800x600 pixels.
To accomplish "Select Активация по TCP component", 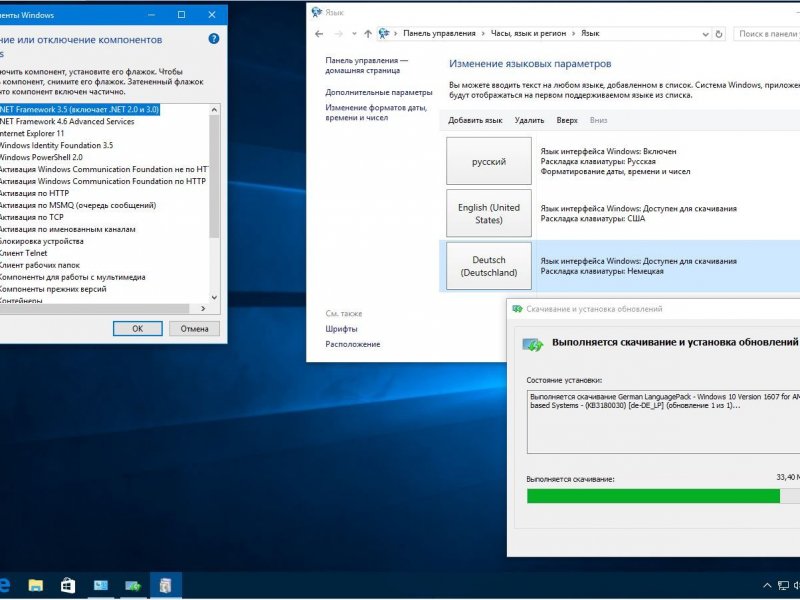I will 32,217.
